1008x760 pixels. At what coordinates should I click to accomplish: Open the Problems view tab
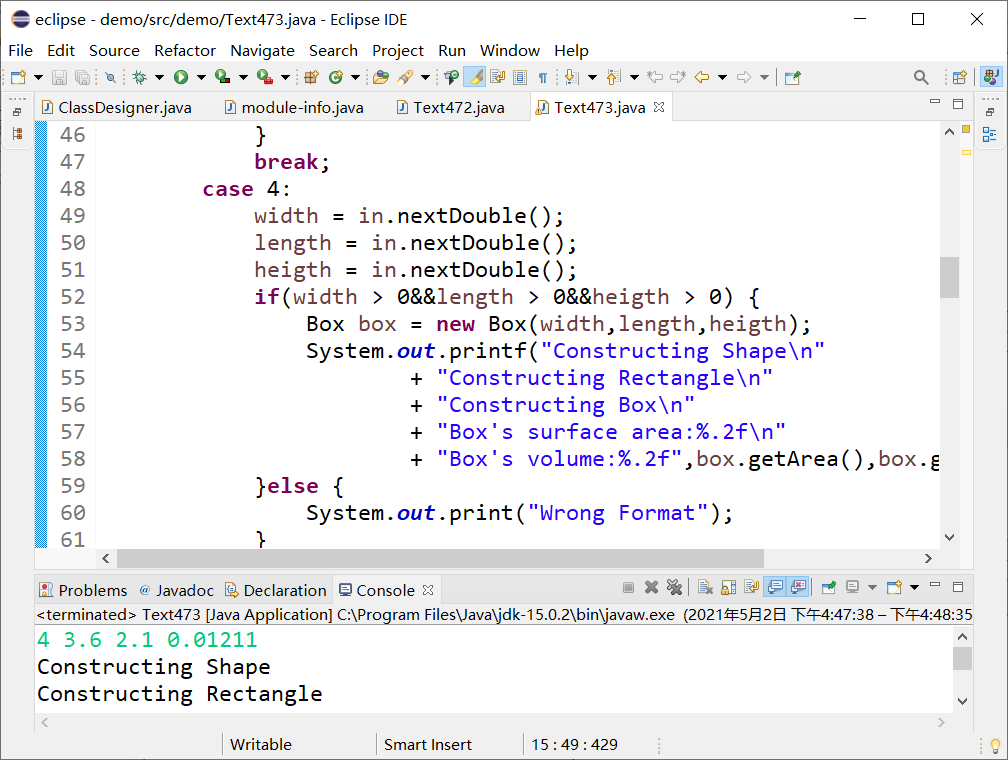point(84,590)
